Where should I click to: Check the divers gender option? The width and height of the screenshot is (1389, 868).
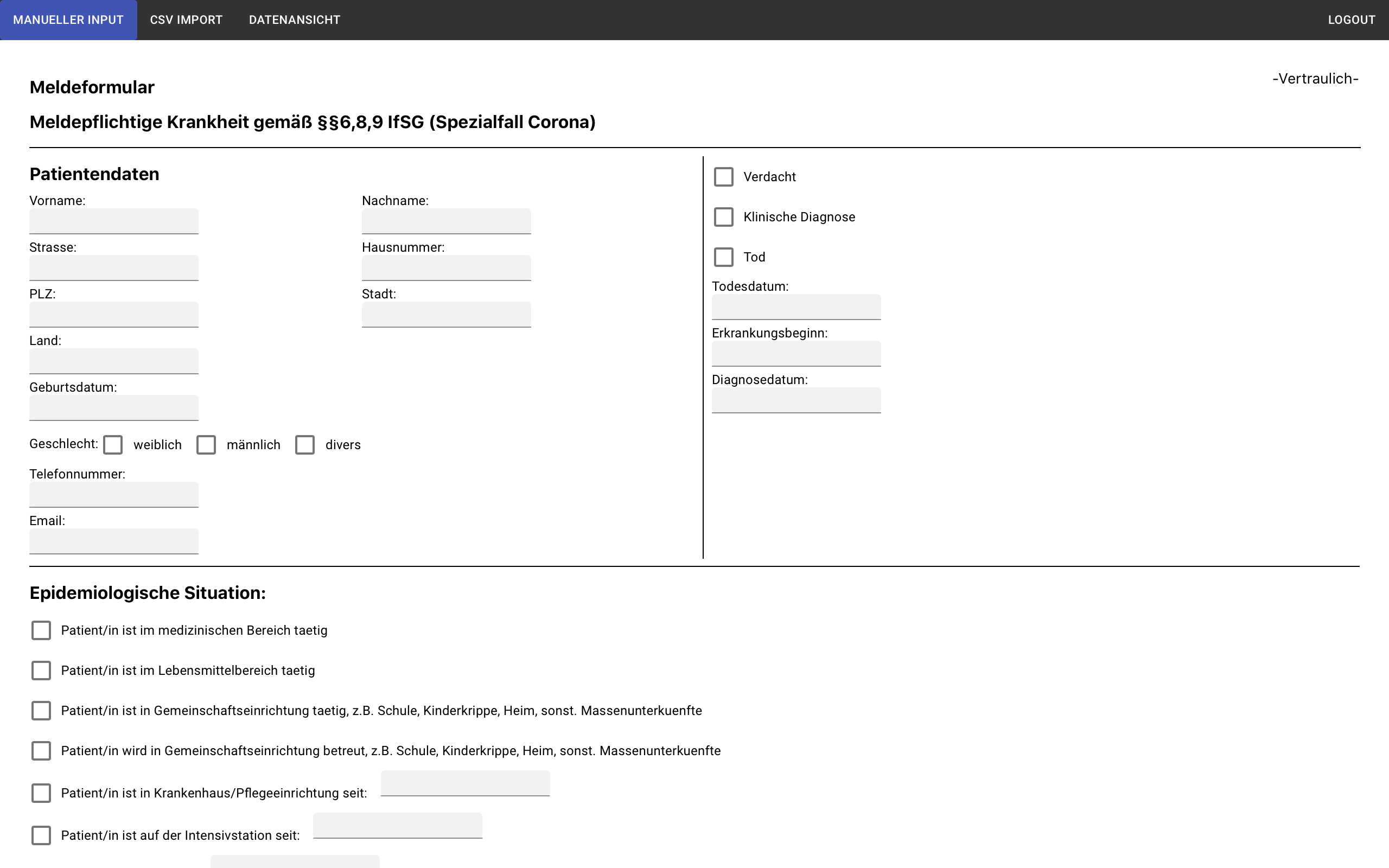tap(305, 445)
